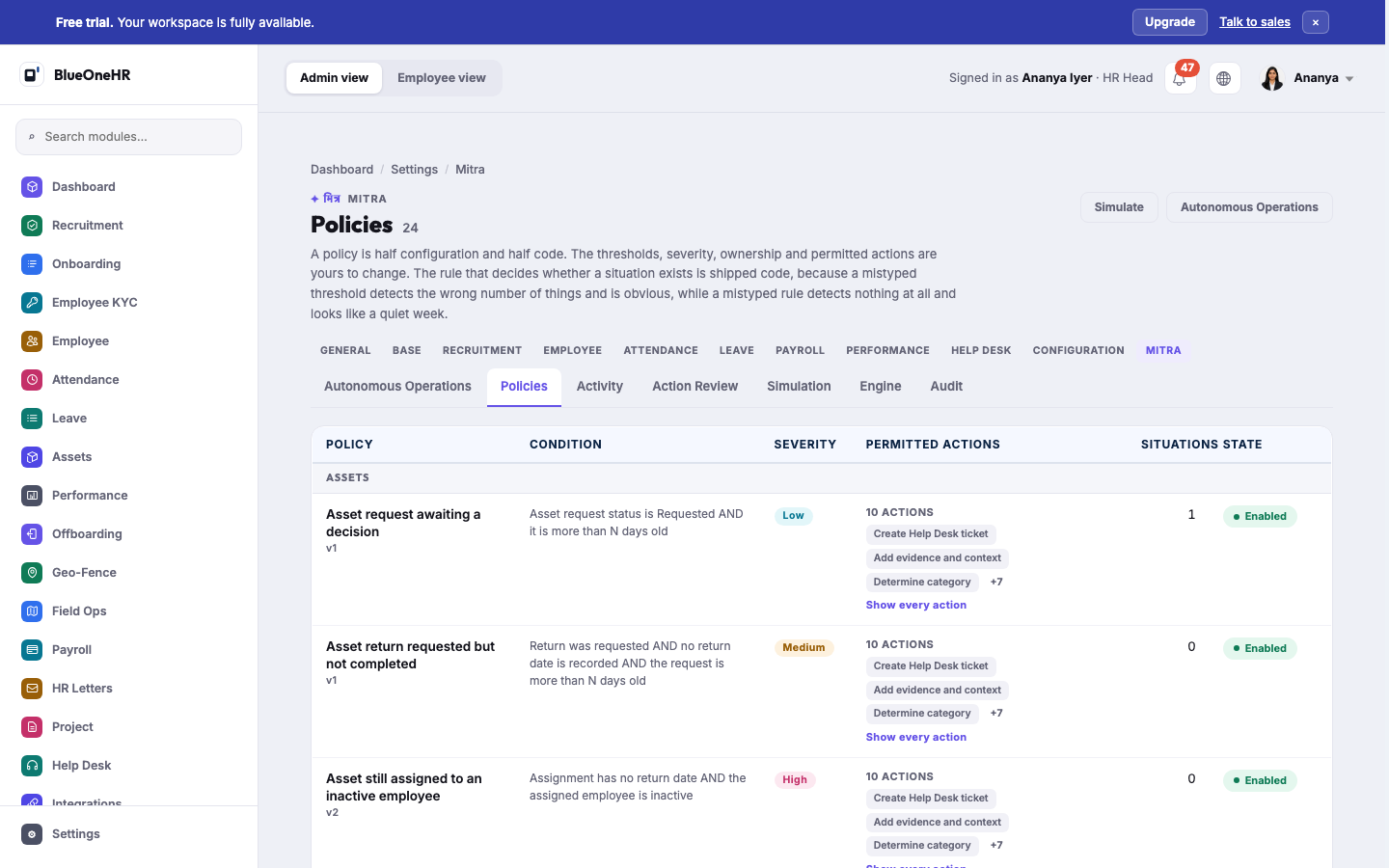Image resolution: width=1389 pixels, height=868 pixels.
Task: Open the Leave list icon
Action: click(32, 419)
